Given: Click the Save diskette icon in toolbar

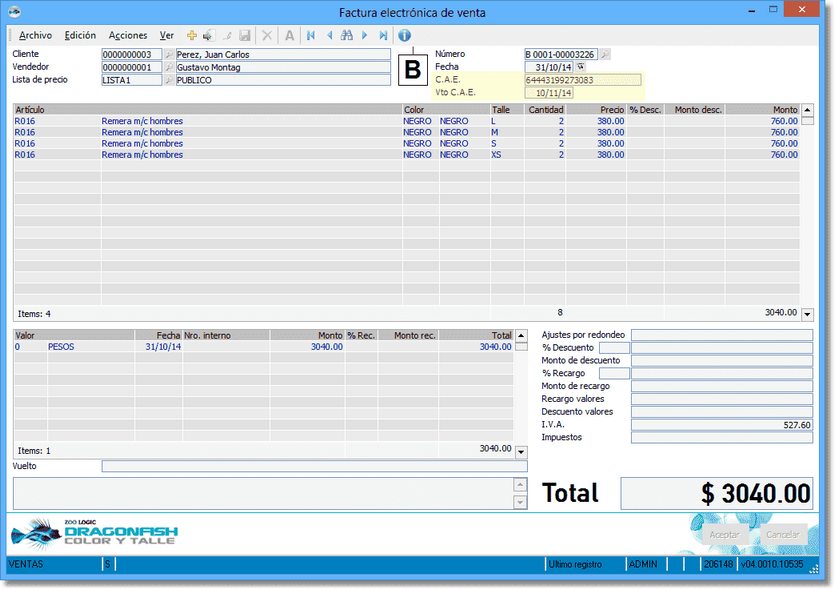Looking at the screenshot, I should (244, 35).
